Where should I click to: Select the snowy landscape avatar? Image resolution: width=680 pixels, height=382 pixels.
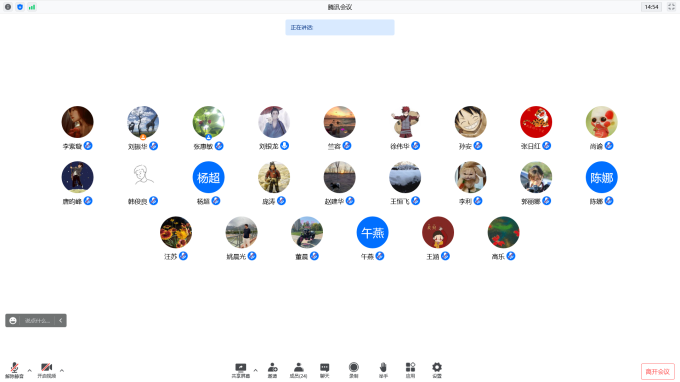[405, 177]
